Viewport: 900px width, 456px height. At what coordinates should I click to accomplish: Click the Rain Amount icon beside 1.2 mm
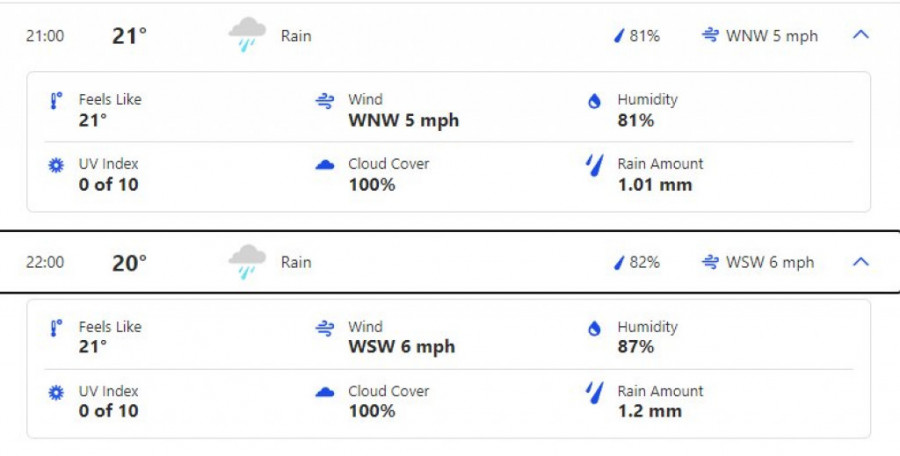pyautogui.click(x=595, y=392)
